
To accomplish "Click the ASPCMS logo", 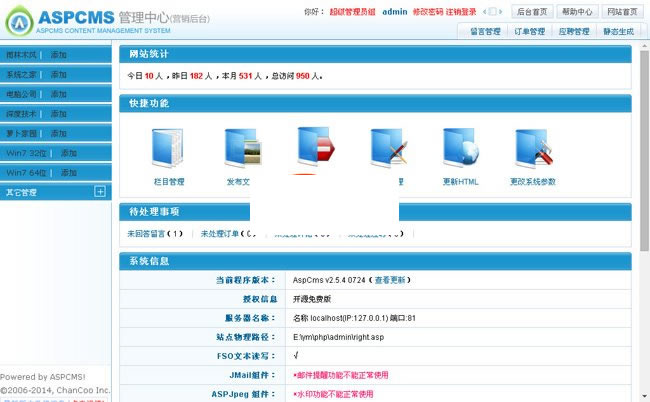I will 19,21.
